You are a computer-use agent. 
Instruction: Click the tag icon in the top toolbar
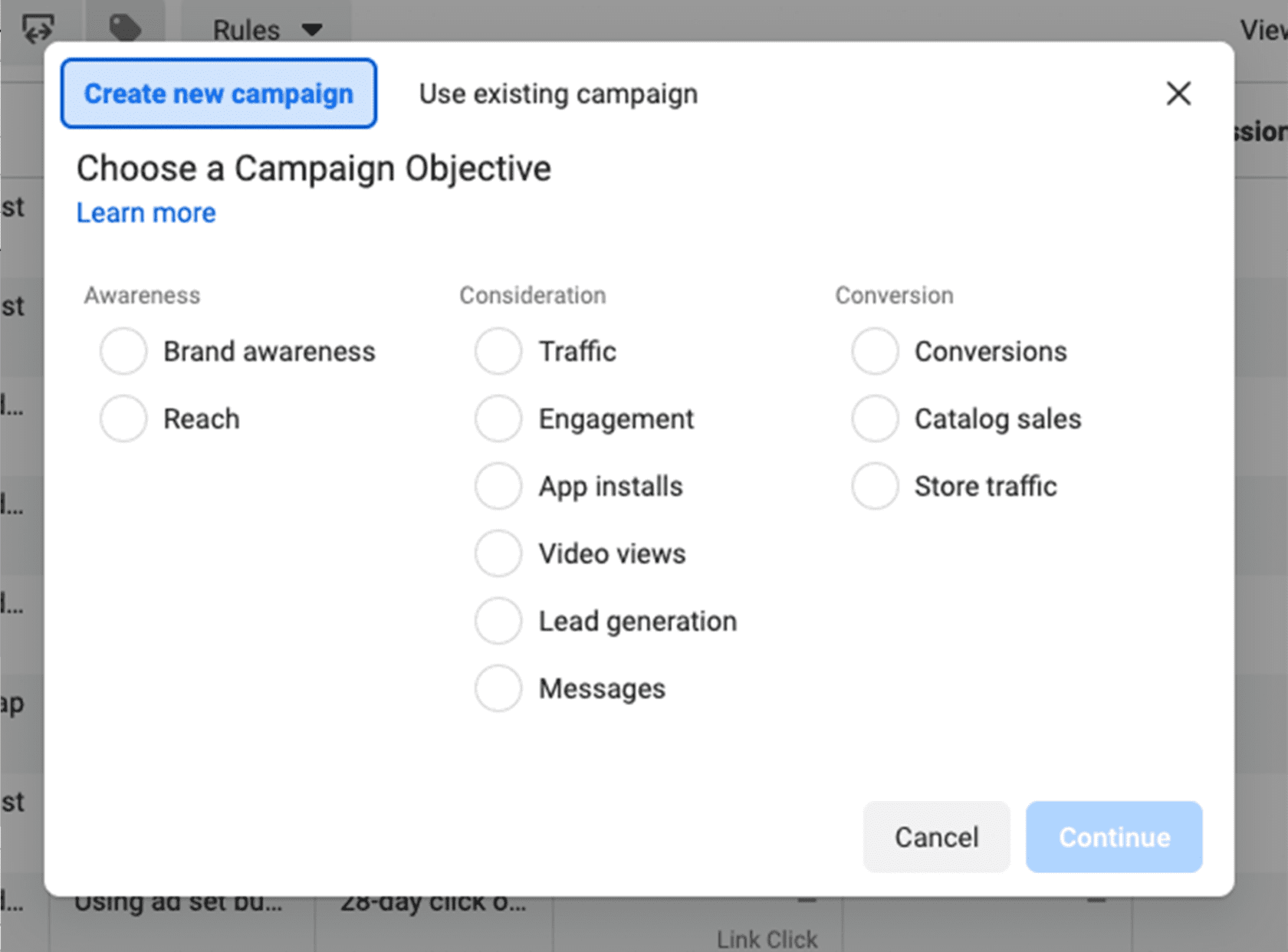coord(125,28)
